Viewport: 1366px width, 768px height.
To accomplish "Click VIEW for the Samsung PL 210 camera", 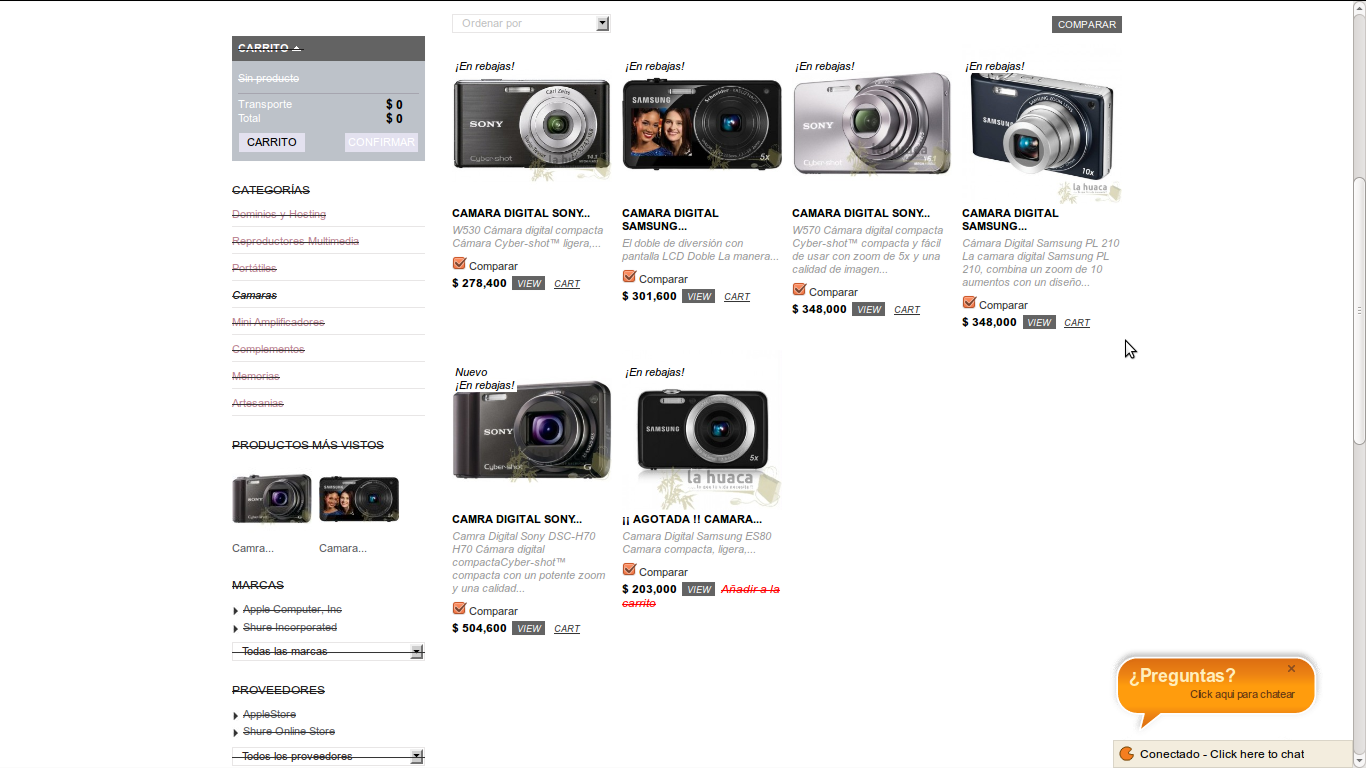I will [1039, 323].
